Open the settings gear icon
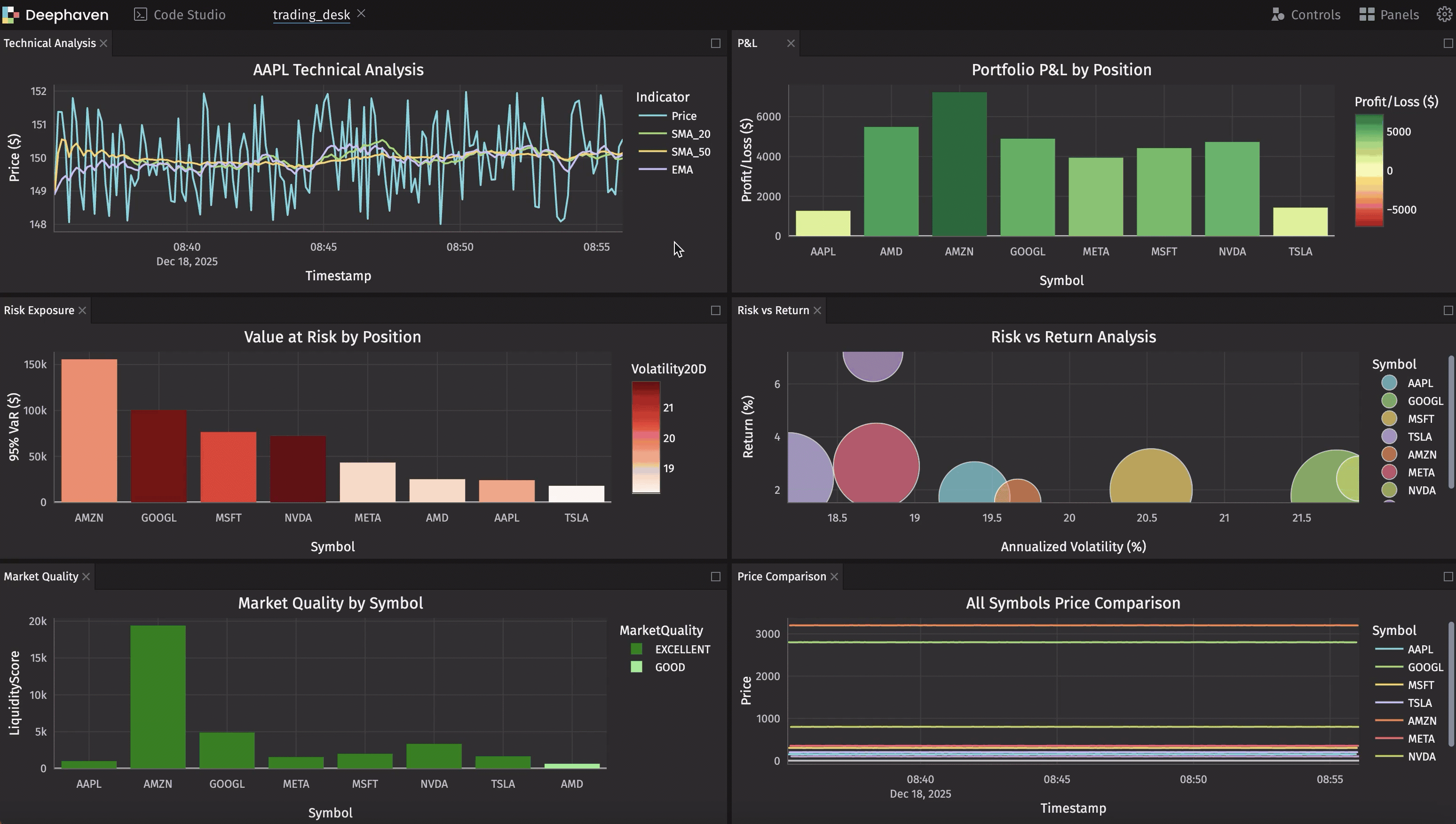The image size is (1456, 824). click(1444, 14)
